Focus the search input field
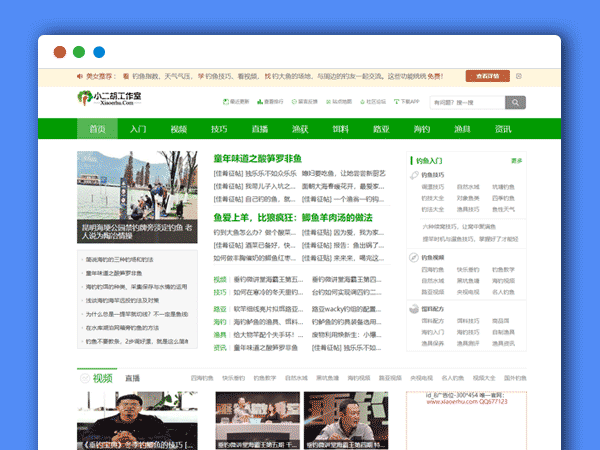 click(x=466, y=102)
